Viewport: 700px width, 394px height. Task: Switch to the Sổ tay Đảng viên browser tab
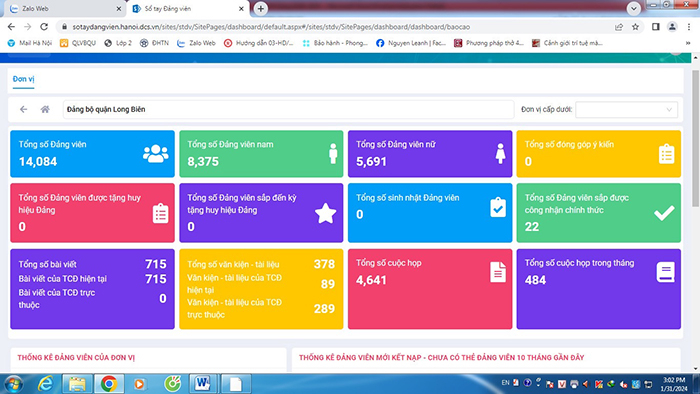click(188, 8)
